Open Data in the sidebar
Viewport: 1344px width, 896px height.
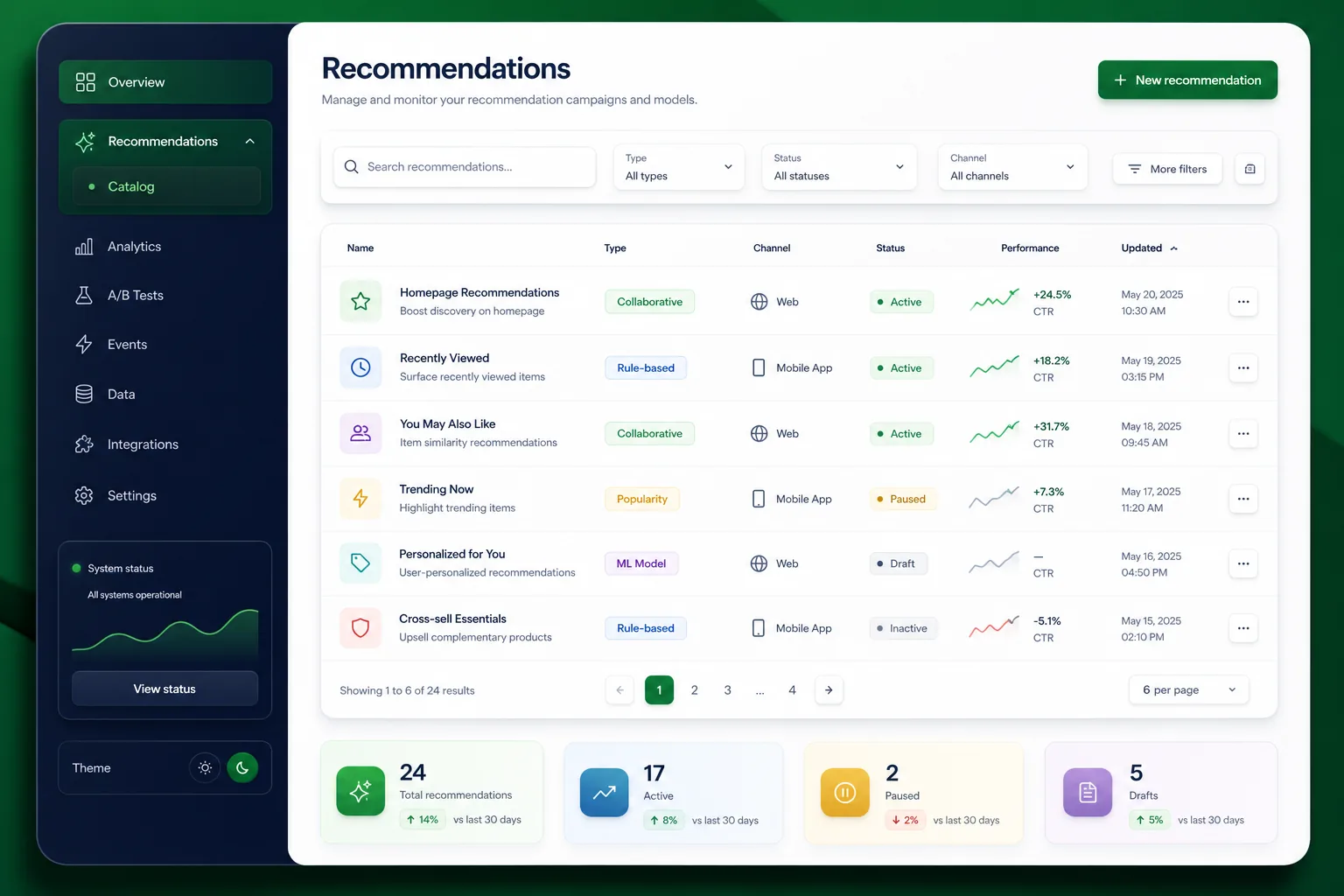[x=165, y=395]
